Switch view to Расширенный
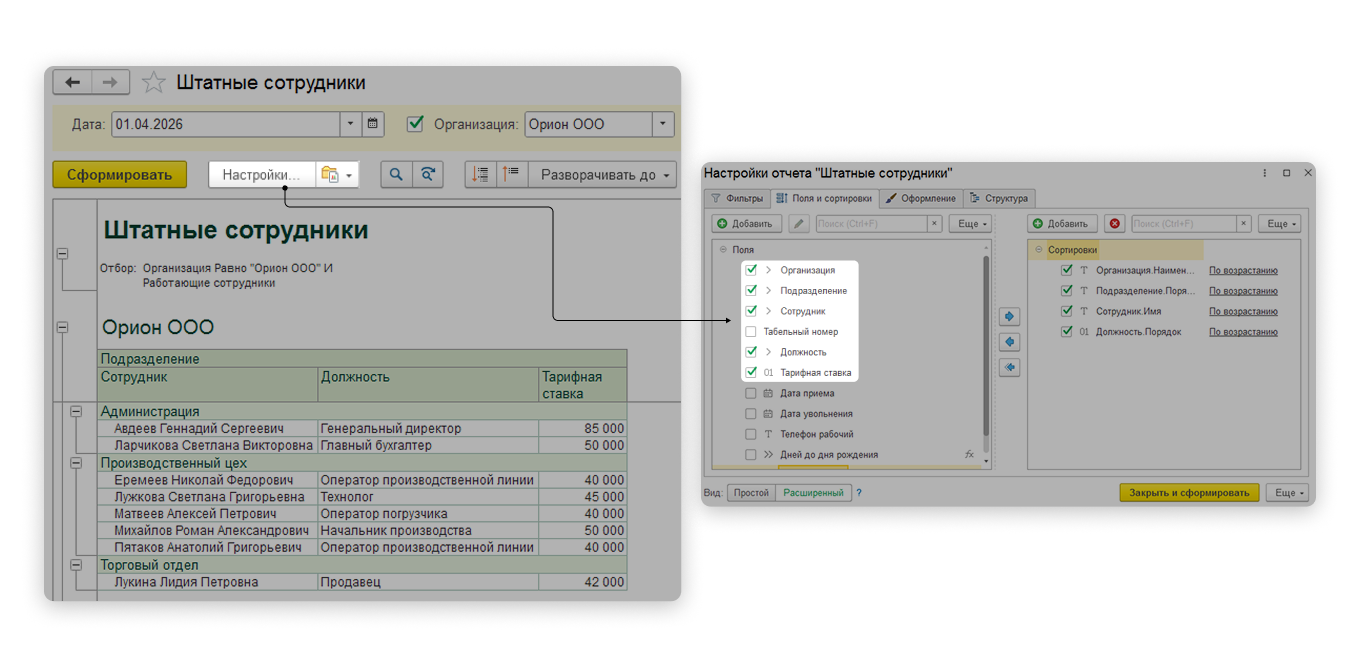 (813, 493)
